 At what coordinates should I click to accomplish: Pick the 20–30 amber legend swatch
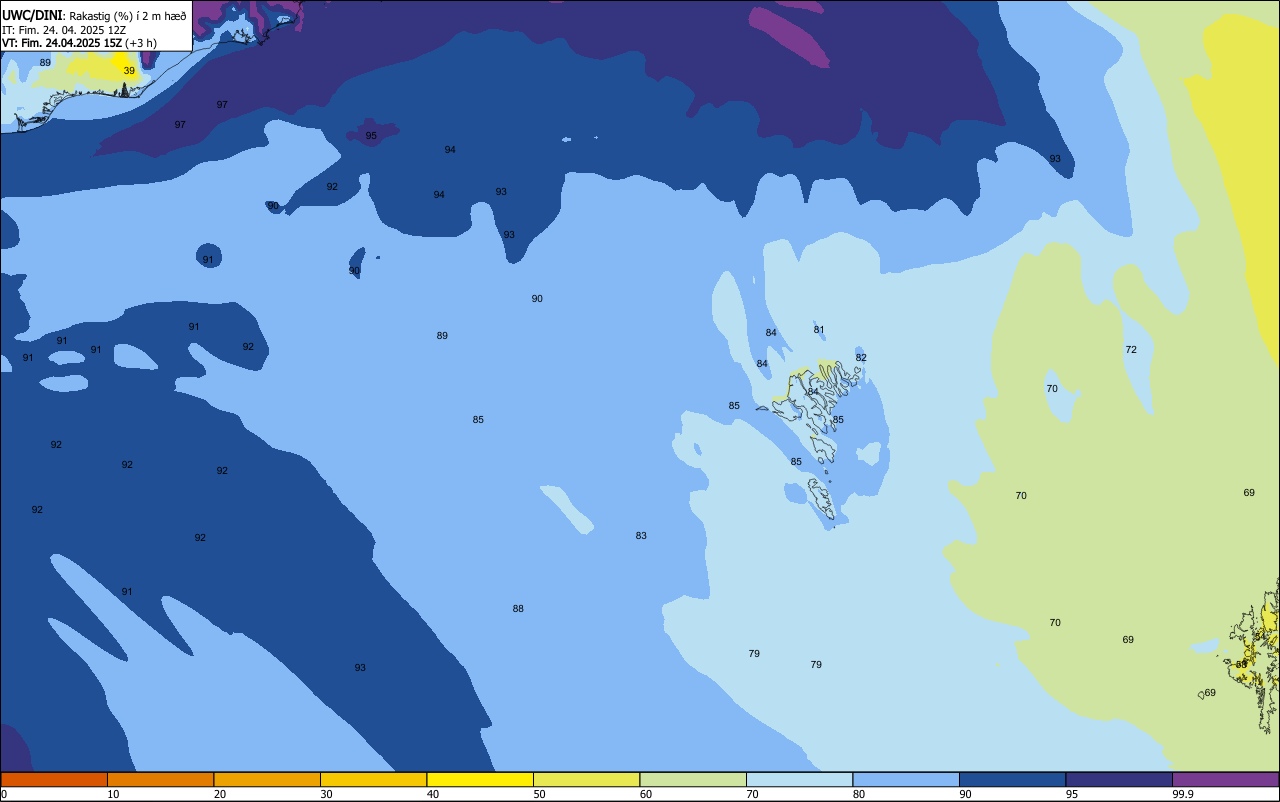267,779
